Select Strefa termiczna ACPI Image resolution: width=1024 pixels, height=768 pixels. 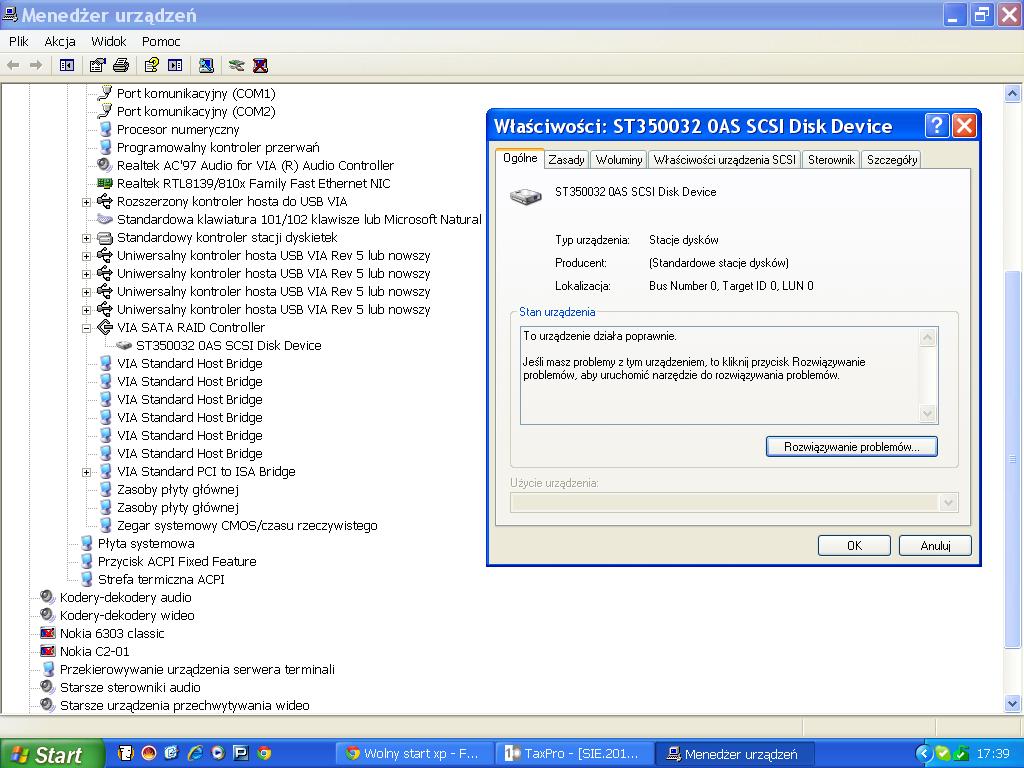click(x=161, y=579)
